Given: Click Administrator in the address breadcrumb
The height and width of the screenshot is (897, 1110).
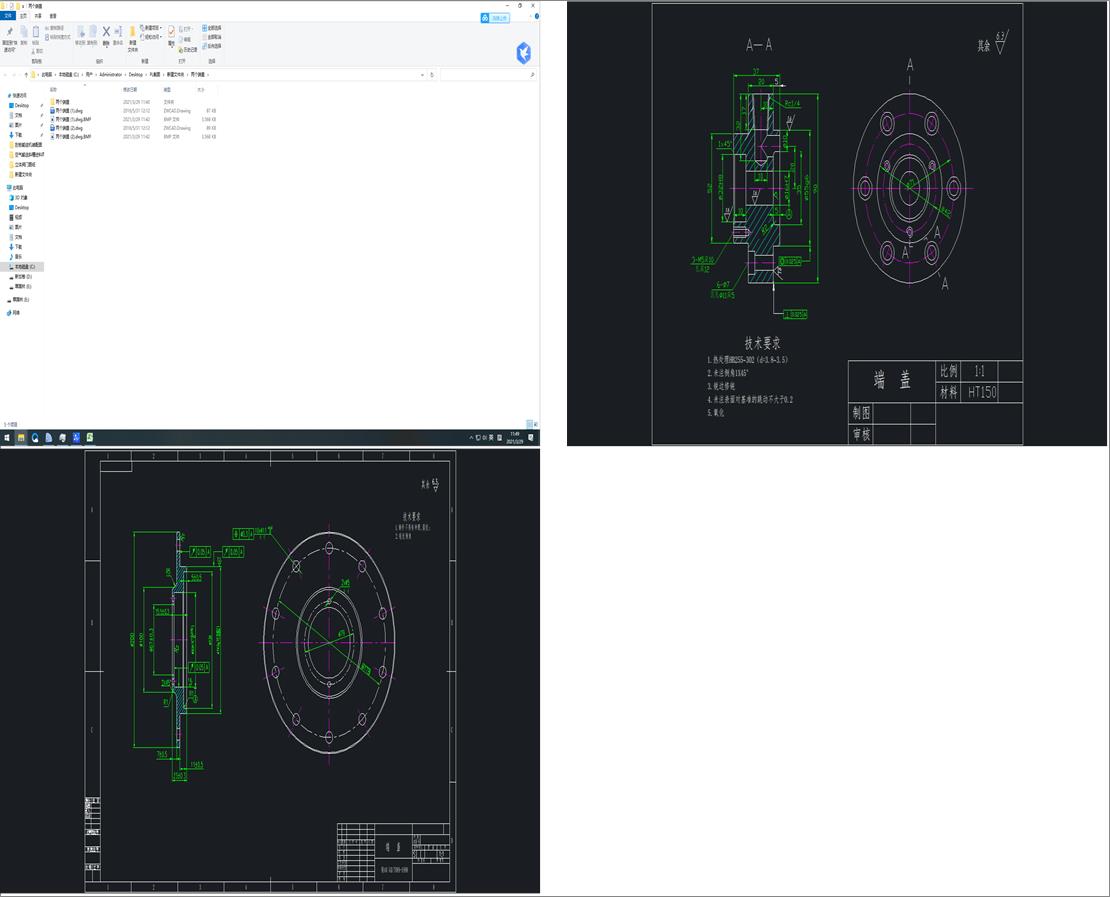Looking at the screenshot, I should pyautogui.click(x=110, y=74).
